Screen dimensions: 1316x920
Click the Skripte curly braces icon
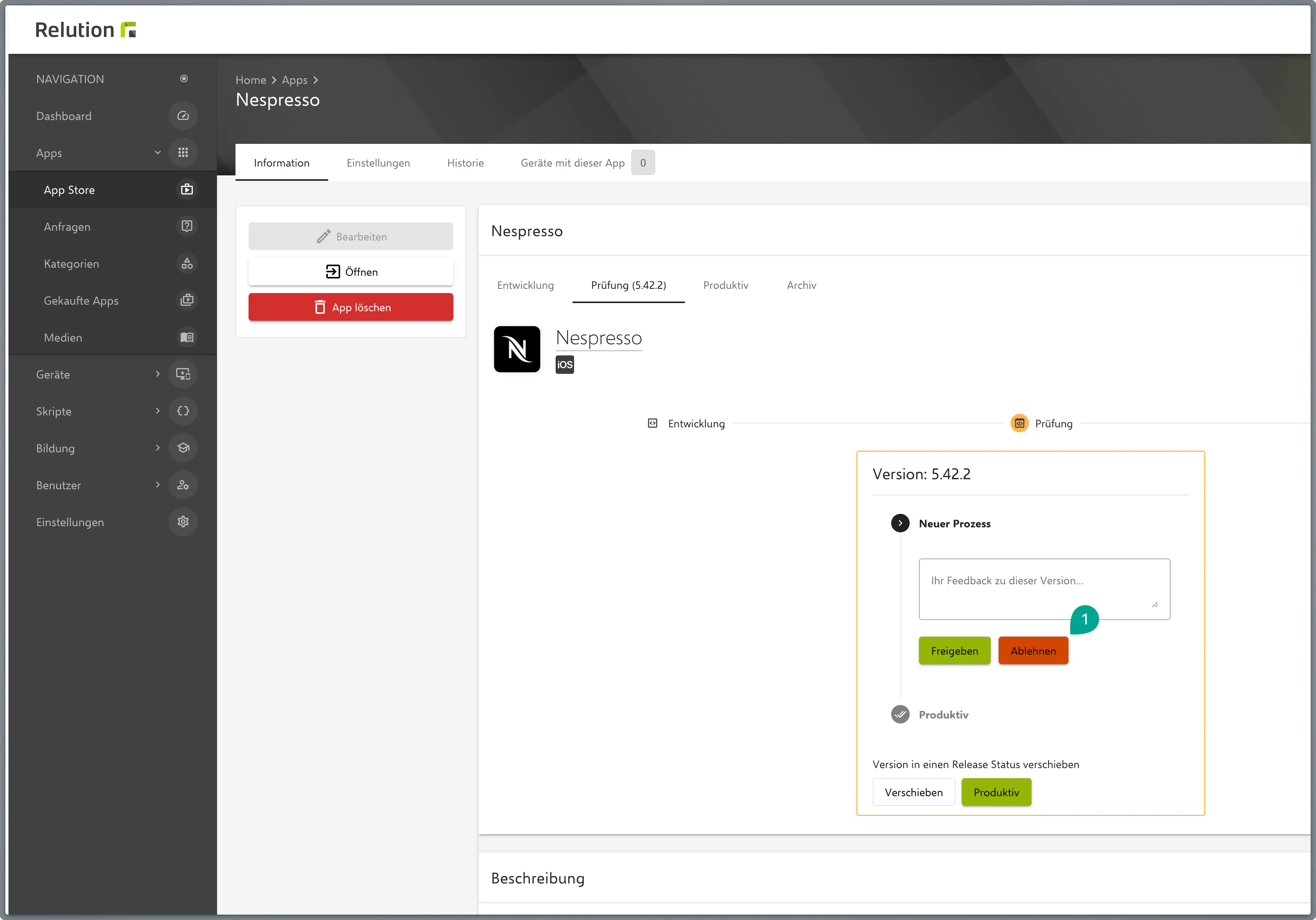coord(183,411)
